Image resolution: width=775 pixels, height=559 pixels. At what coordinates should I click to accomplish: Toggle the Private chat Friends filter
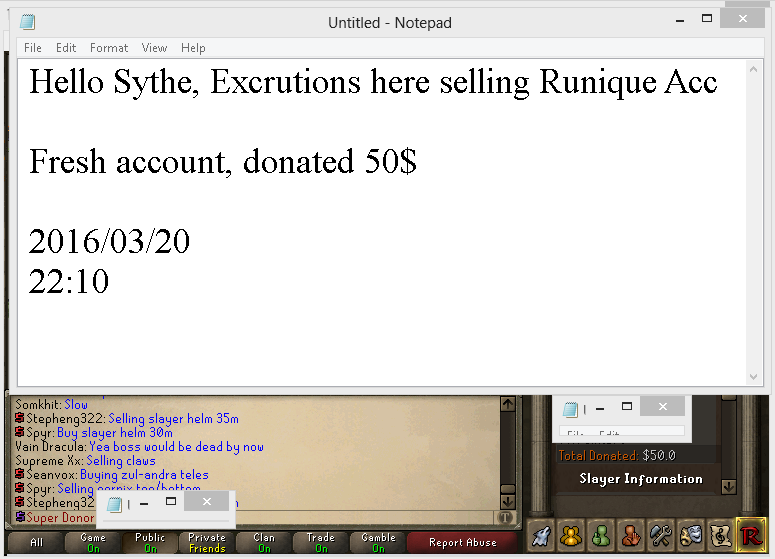coord(207,542)
